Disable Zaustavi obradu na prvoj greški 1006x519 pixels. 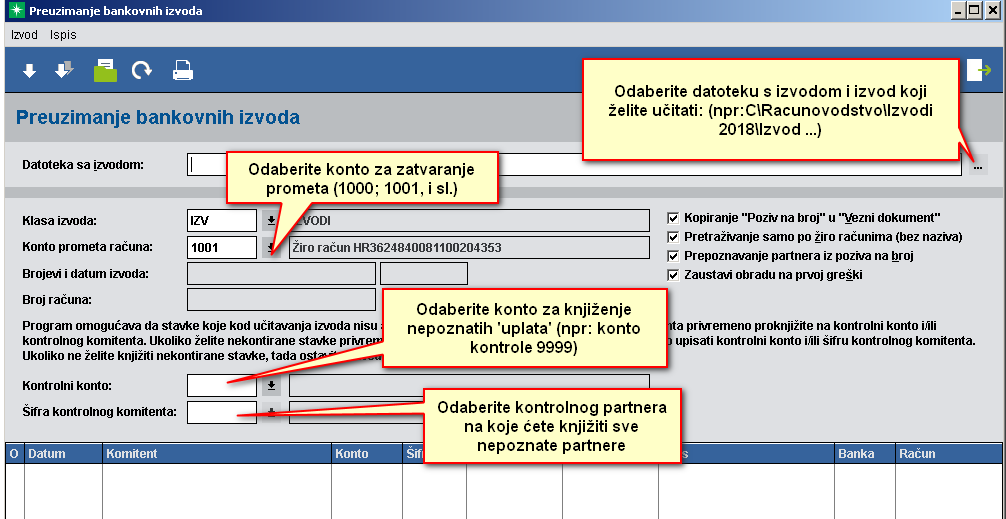(673, 275)
